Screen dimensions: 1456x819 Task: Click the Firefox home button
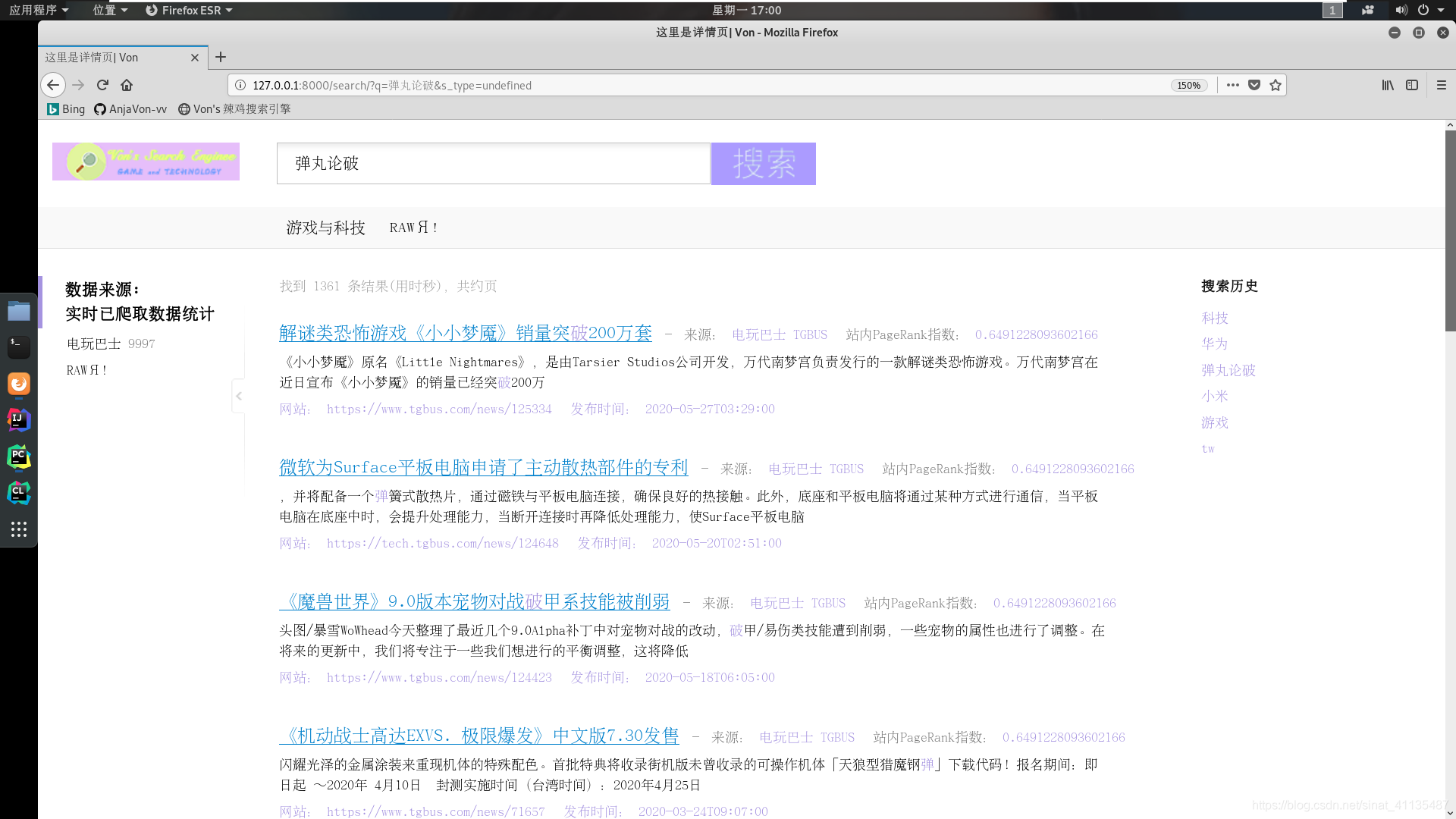126,85
